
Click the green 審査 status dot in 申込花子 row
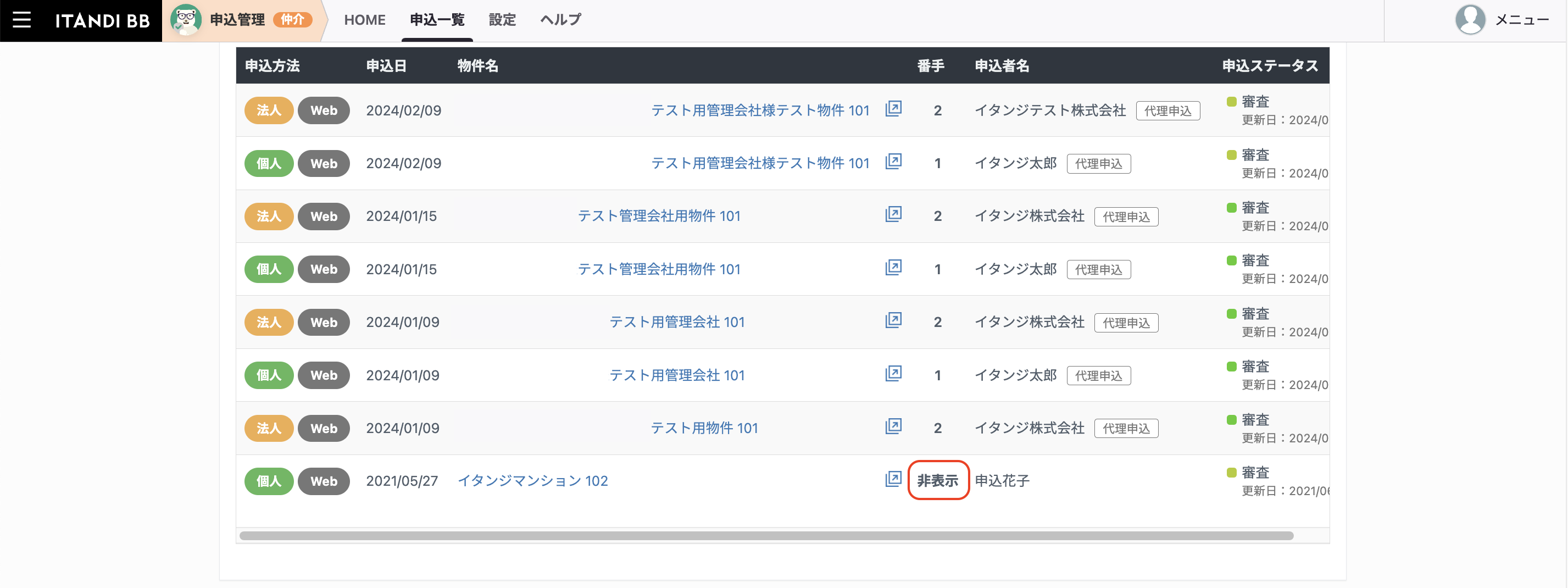pyautogui.click(x=1231, y=473)
